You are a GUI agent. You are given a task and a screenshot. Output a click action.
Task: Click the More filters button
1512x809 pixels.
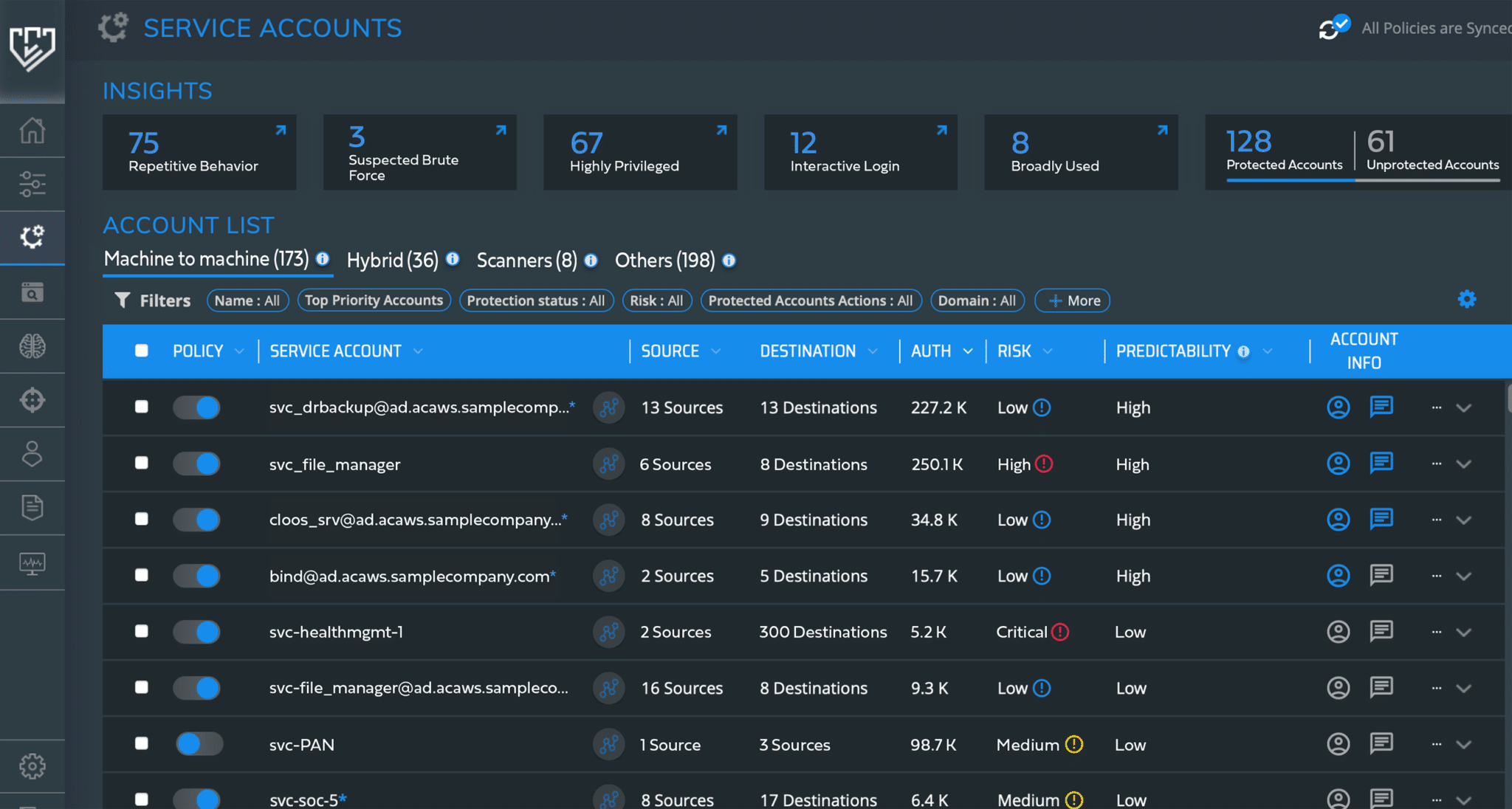pyautogui.click(x=1072, y=300)
